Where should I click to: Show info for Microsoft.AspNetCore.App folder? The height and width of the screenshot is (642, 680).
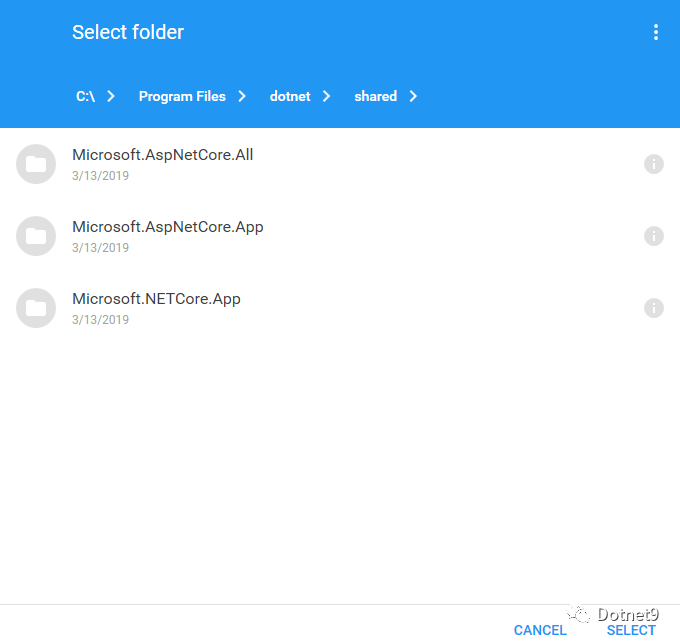654,236
